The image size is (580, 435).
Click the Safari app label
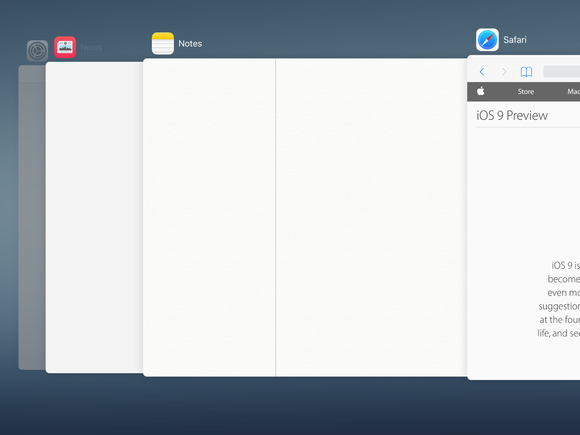tap(515, 40)
